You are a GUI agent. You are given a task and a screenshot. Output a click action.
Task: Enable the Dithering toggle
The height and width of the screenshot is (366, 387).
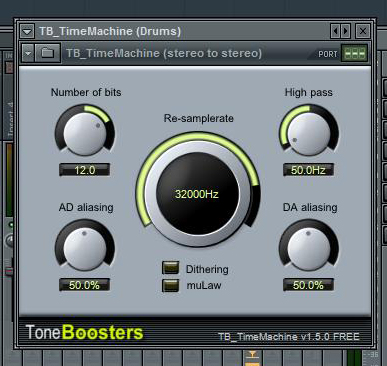[170, 268]
